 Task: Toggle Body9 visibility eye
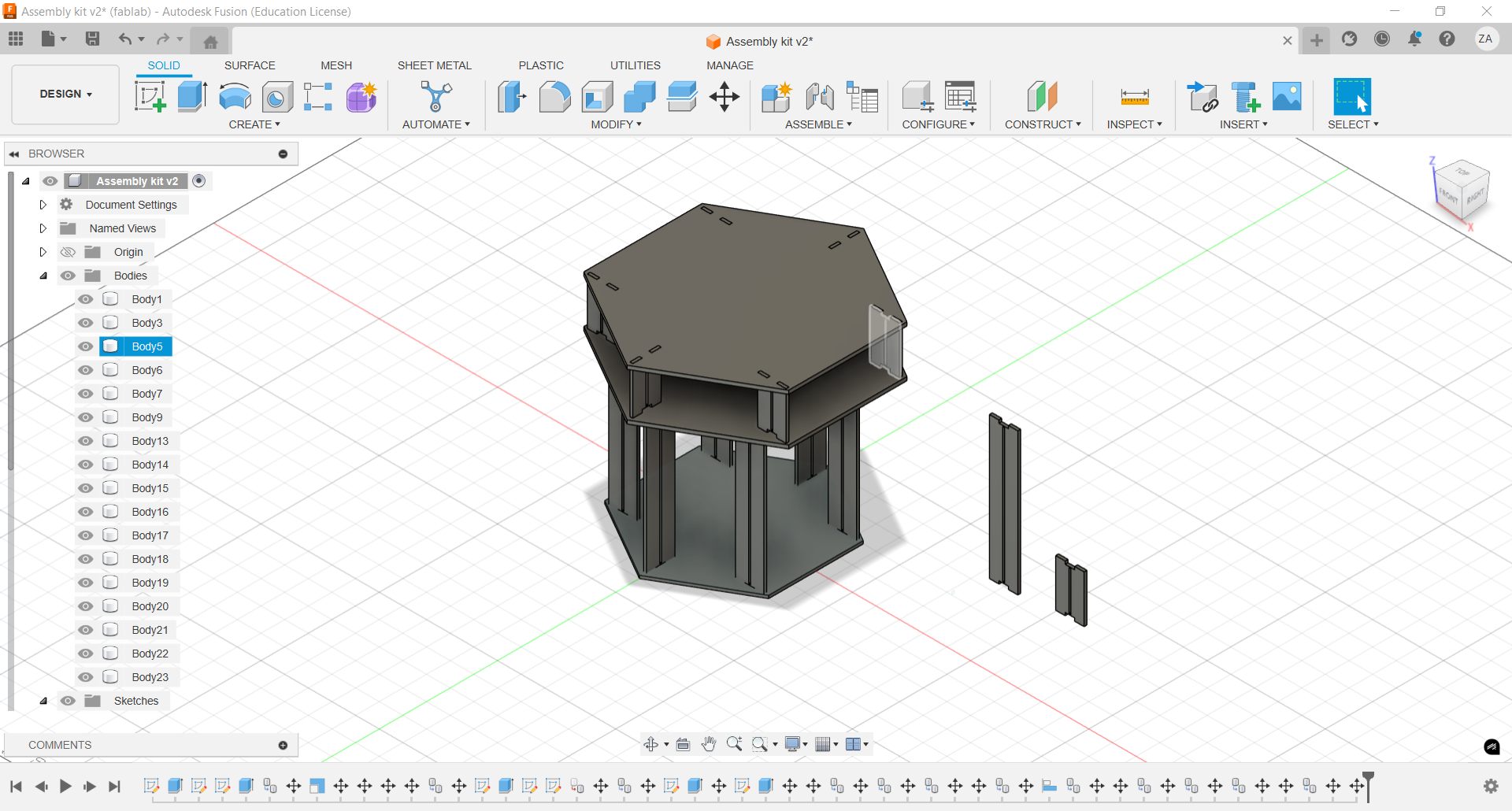(x=86, y=417)
